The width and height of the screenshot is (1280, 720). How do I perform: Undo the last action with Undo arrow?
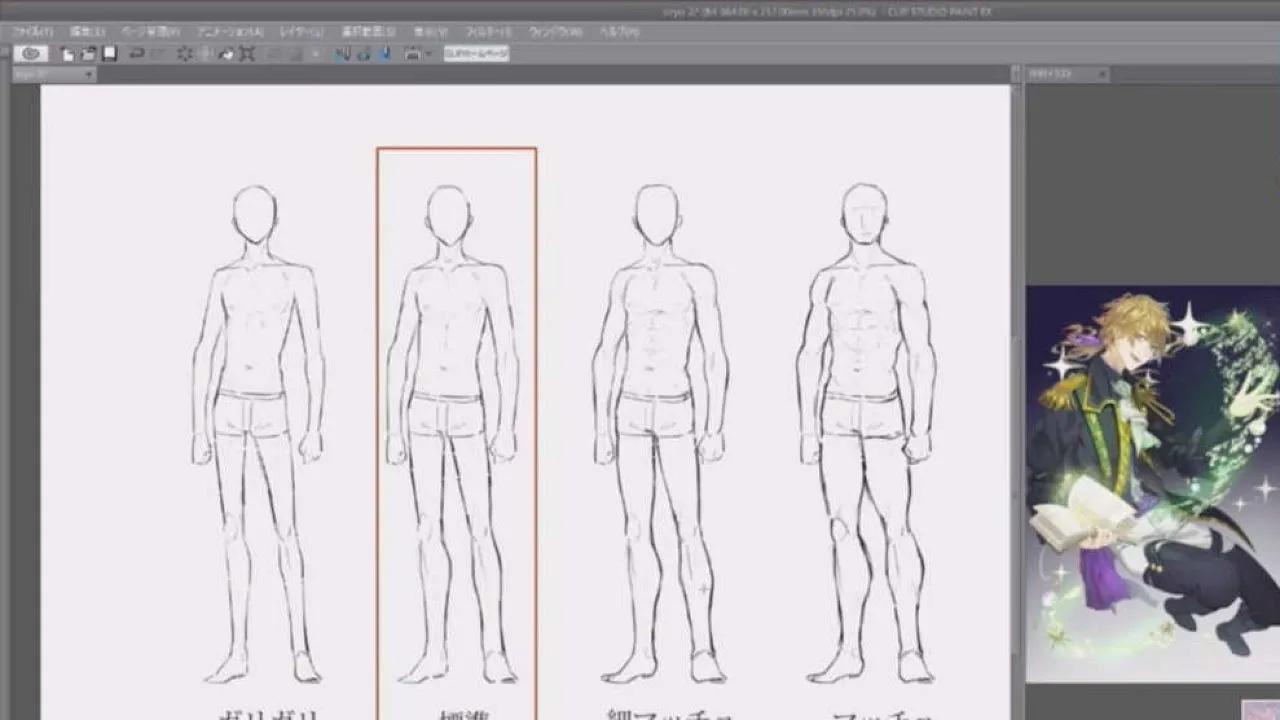[137, 53]
